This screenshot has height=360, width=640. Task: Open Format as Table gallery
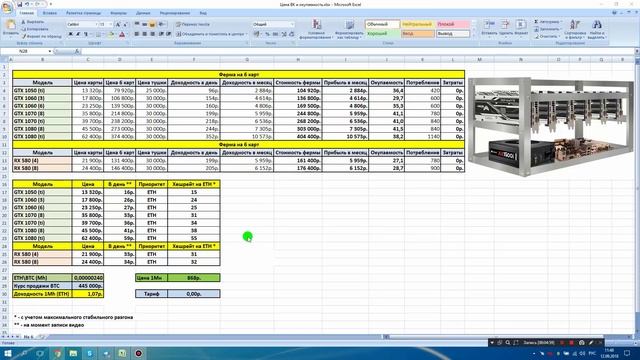tap(349, 30)
